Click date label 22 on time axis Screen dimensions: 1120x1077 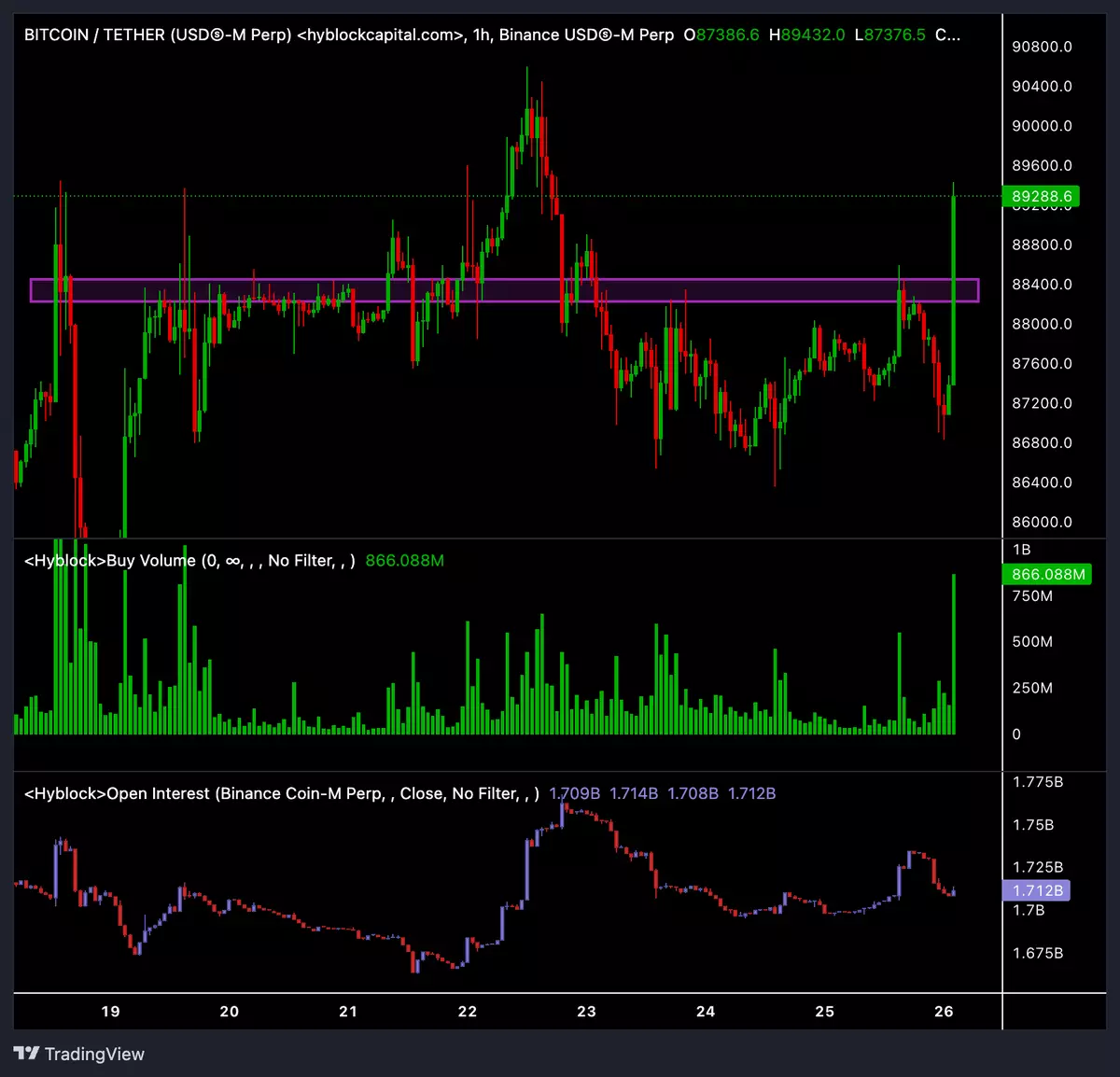click(468, 1012)
